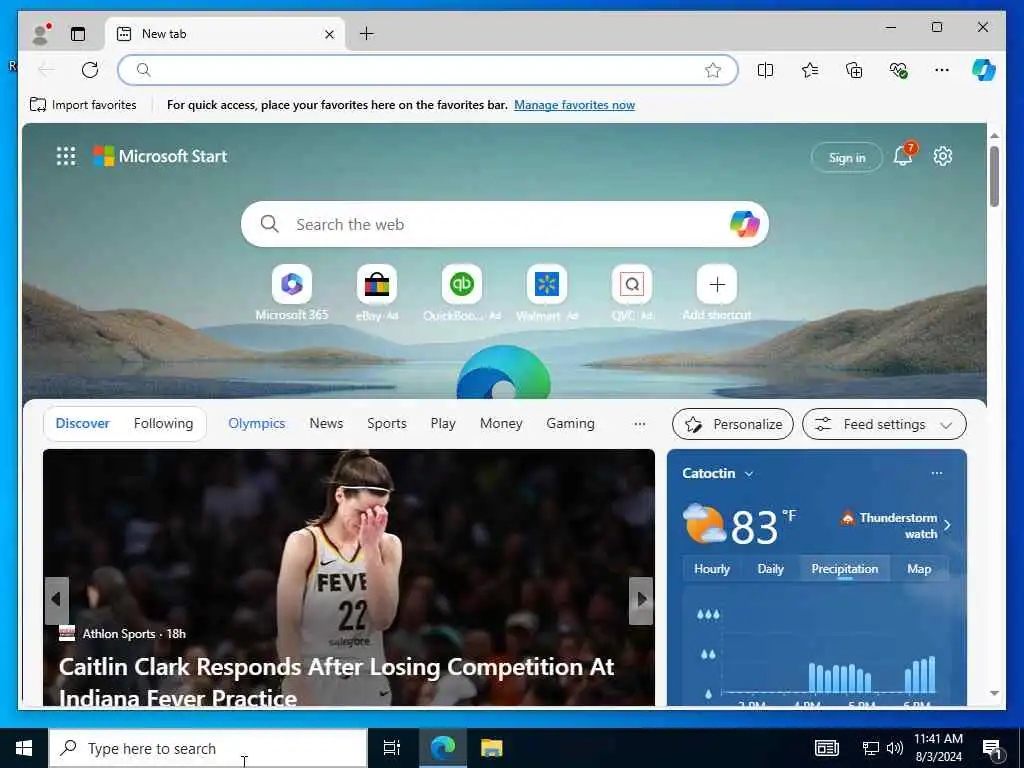
Task: Open File Explorer from taskbar
Action: (492, 748)
